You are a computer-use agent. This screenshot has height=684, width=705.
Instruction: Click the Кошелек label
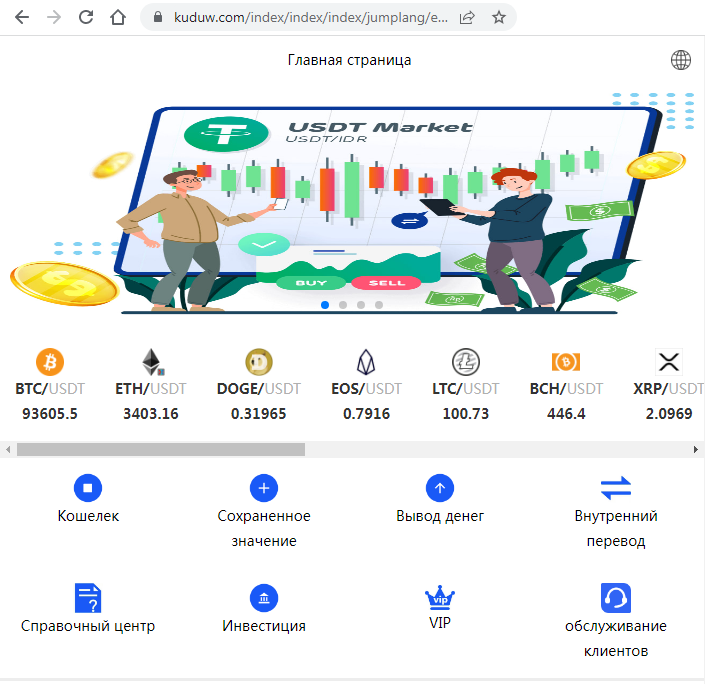coord(88,516)
